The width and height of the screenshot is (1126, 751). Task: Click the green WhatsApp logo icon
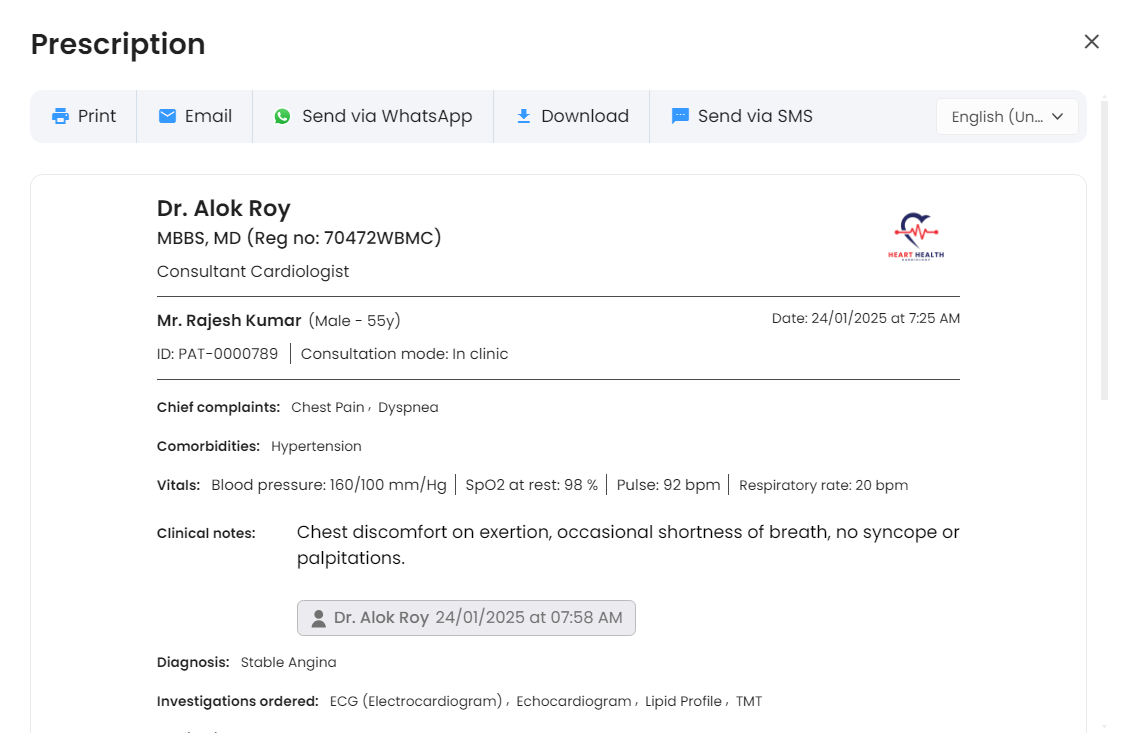tap(283, 116)
